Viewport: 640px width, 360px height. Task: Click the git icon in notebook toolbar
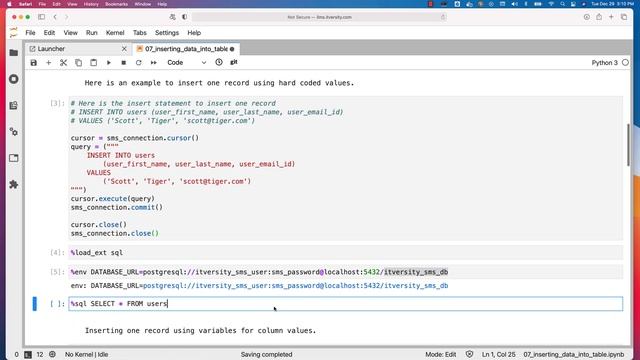[234, 62]
